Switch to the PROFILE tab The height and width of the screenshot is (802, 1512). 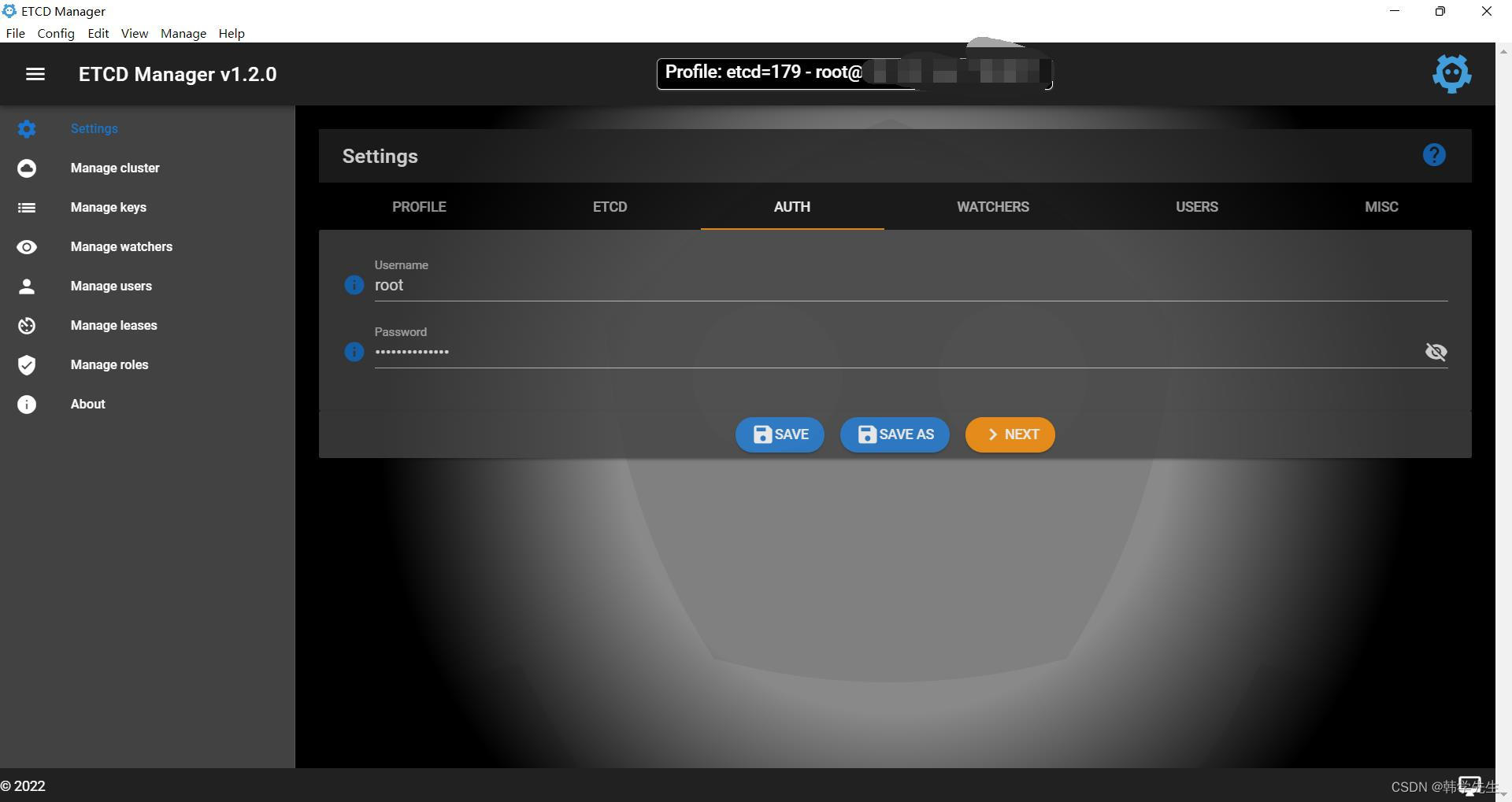pyautogui.click(x=419, y=207)
